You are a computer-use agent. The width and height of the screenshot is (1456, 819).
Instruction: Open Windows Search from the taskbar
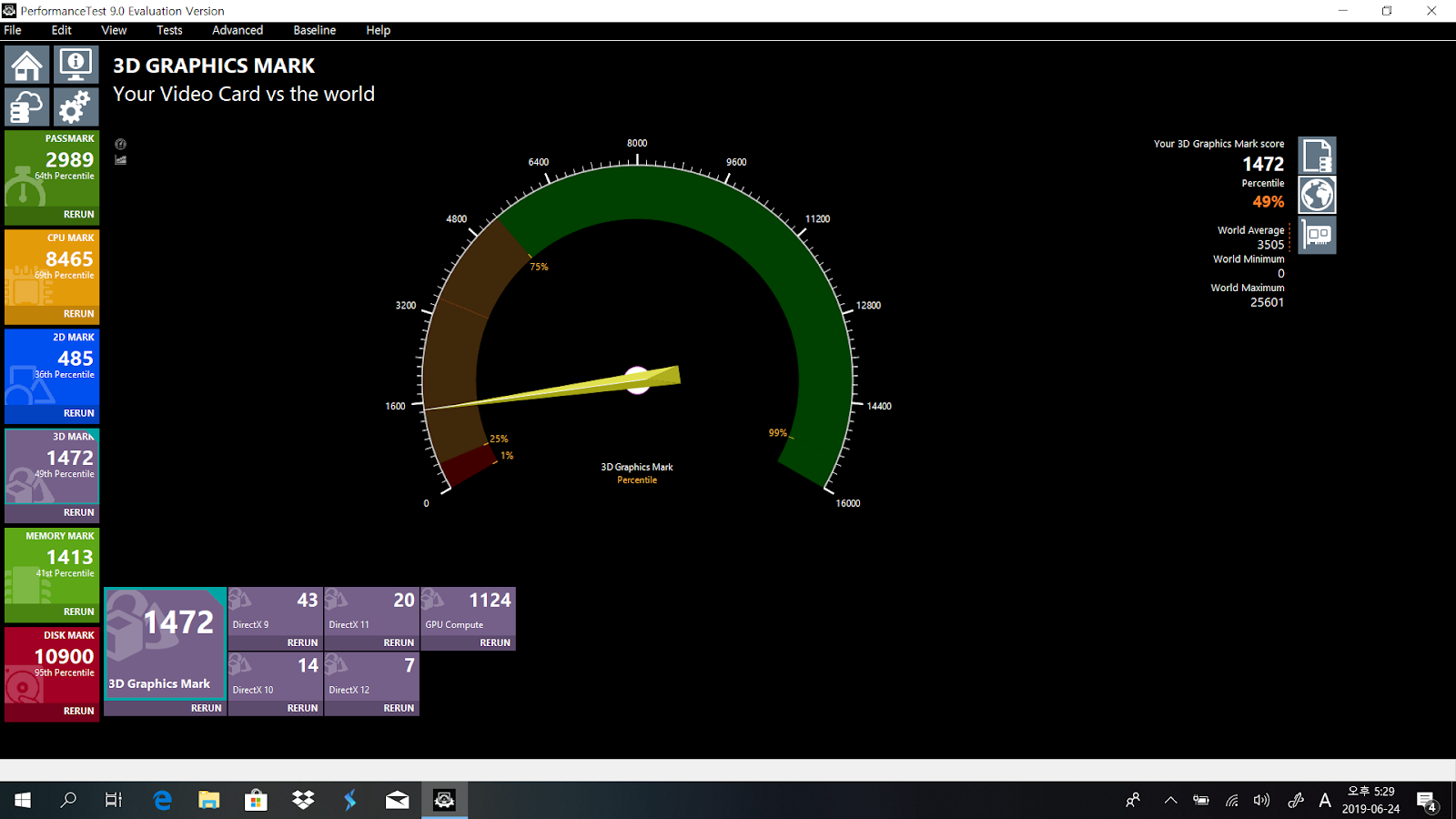68,800
